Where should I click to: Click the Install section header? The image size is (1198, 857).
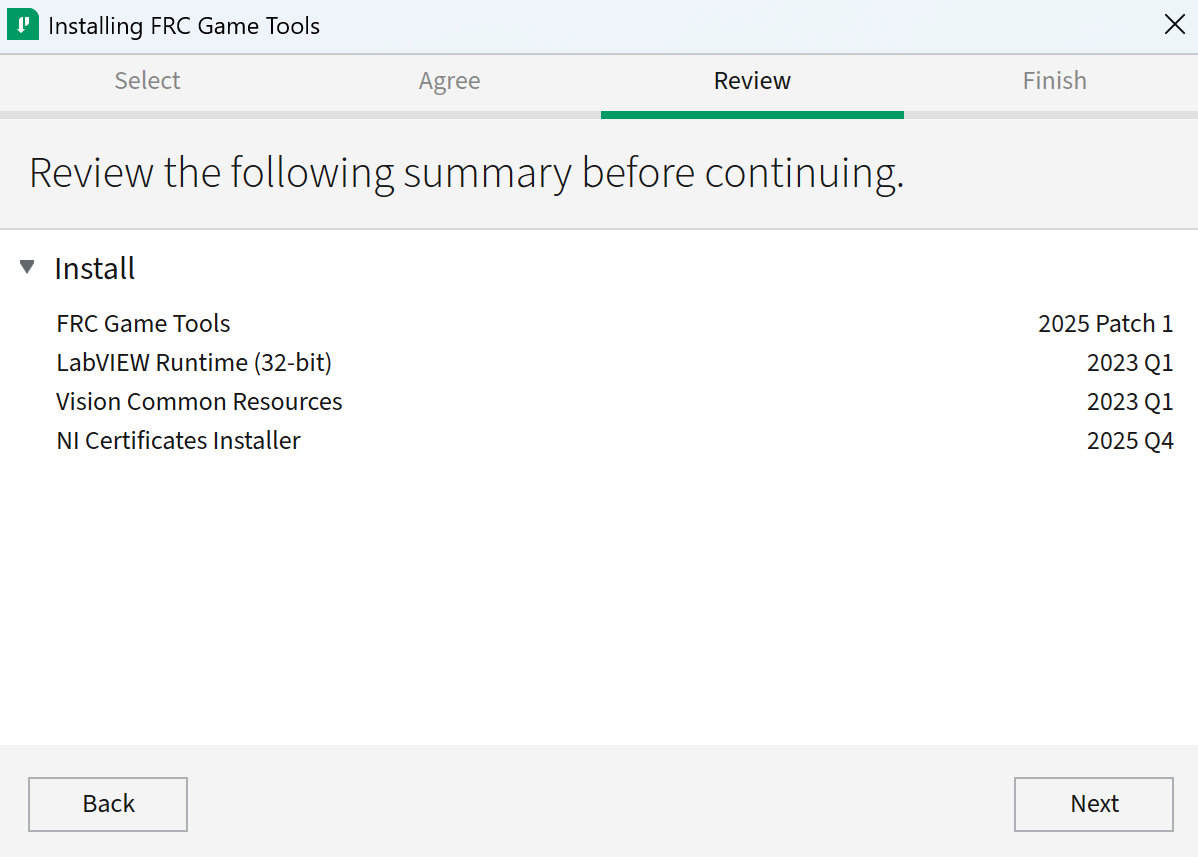pos(95,268)
